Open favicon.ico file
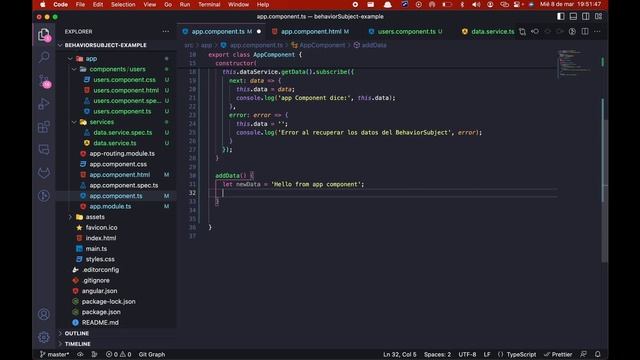This screenshot has height=360, width=640. pos(101,228)
